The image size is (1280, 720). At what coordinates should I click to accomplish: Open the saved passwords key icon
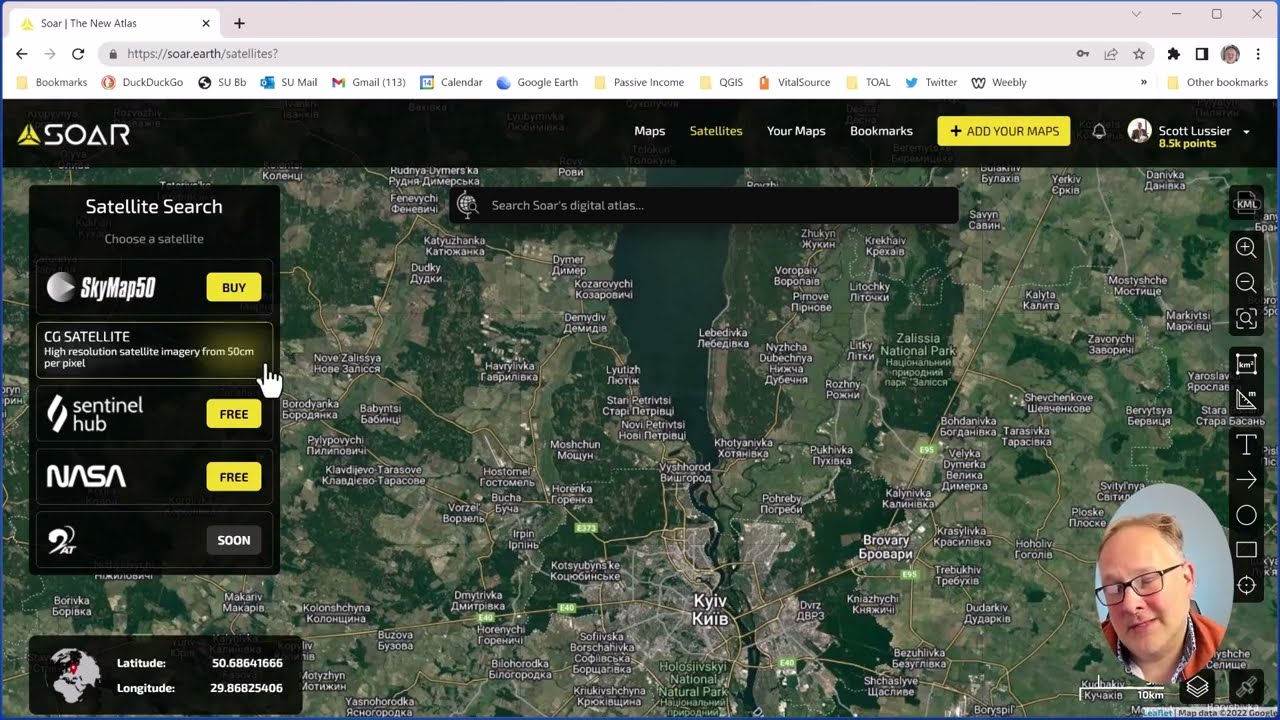[1082, 54]
